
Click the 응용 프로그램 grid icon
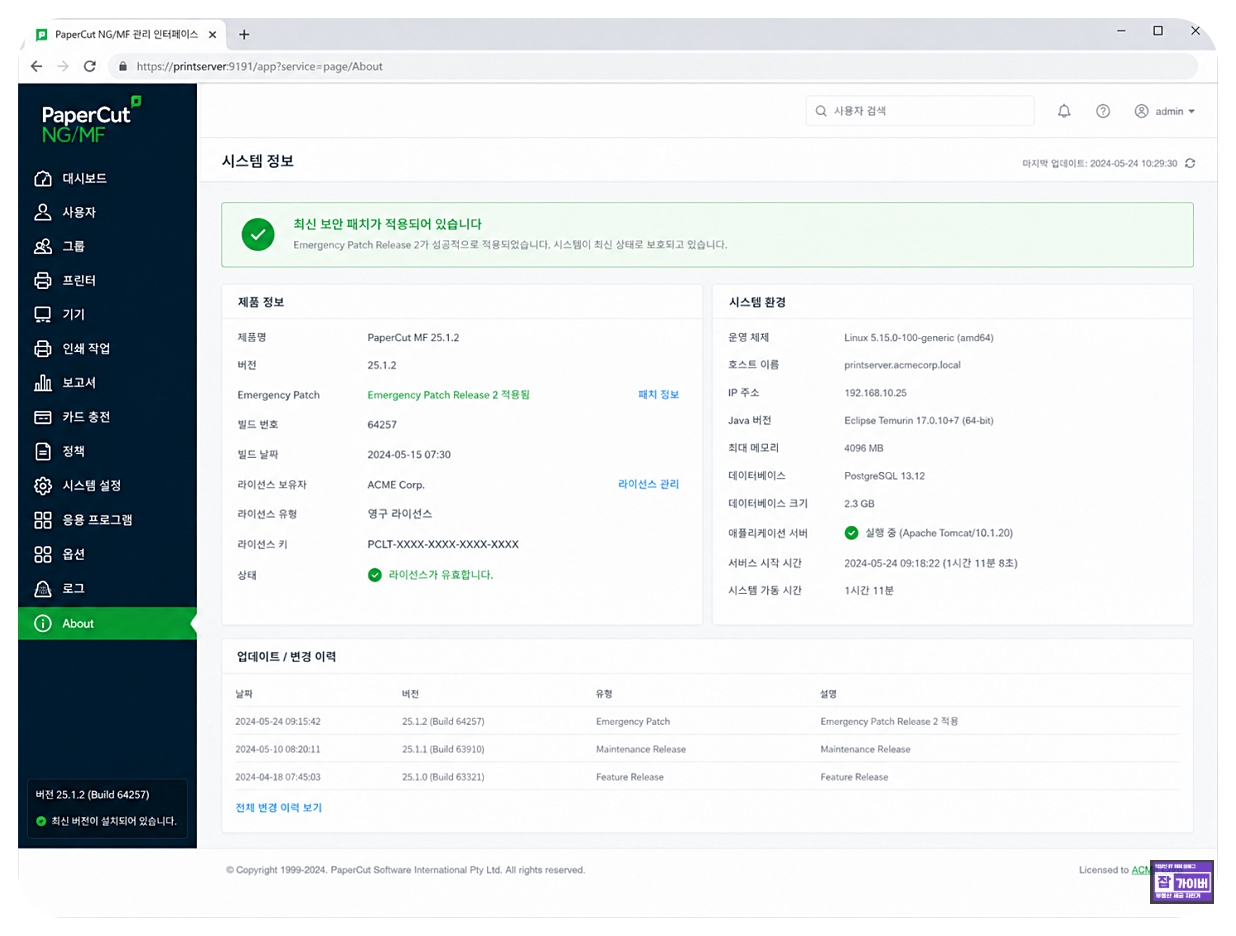[42, 520]
